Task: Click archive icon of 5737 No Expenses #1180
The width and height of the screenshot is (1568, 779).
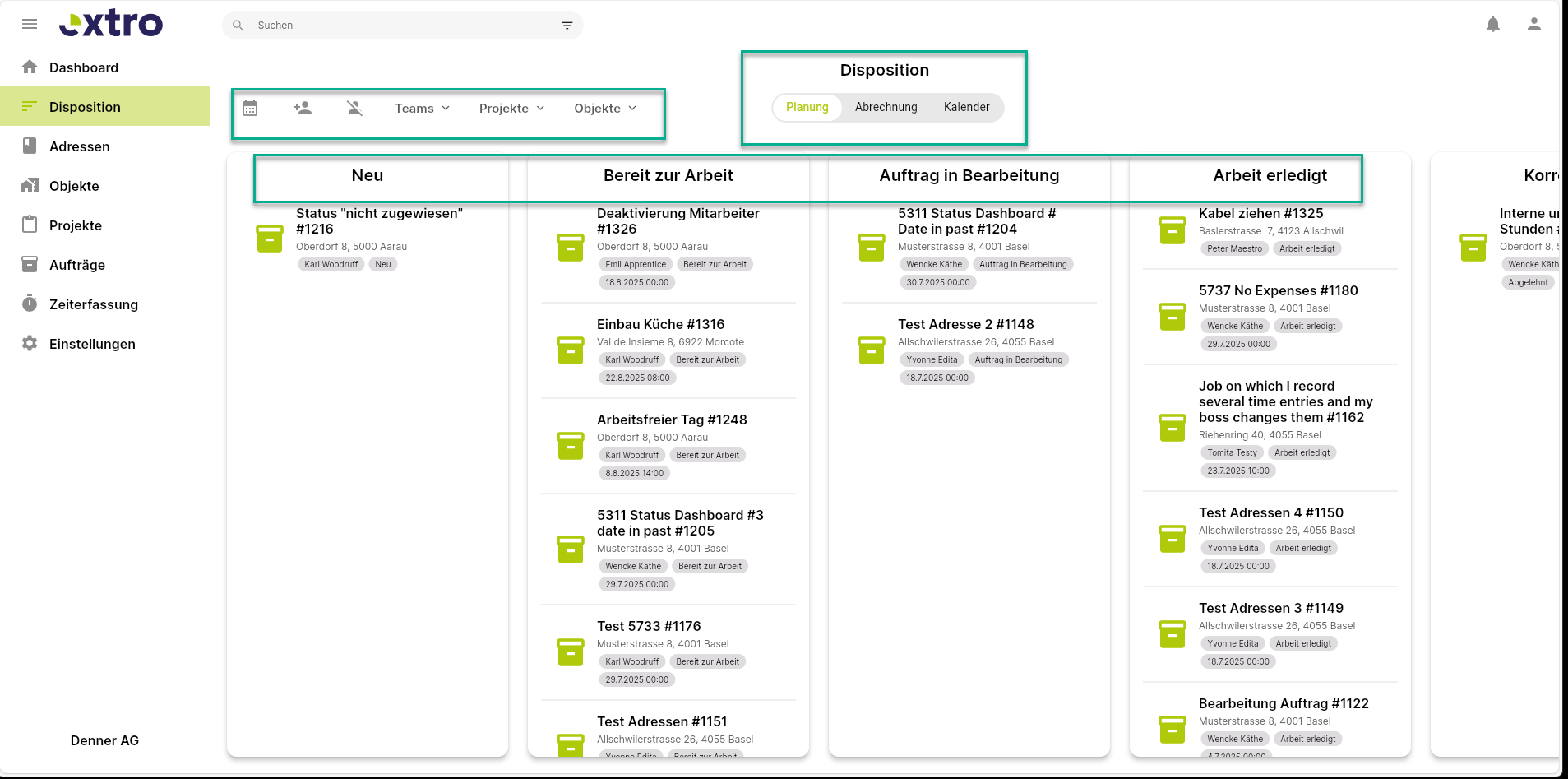Action: (1173, 317)
